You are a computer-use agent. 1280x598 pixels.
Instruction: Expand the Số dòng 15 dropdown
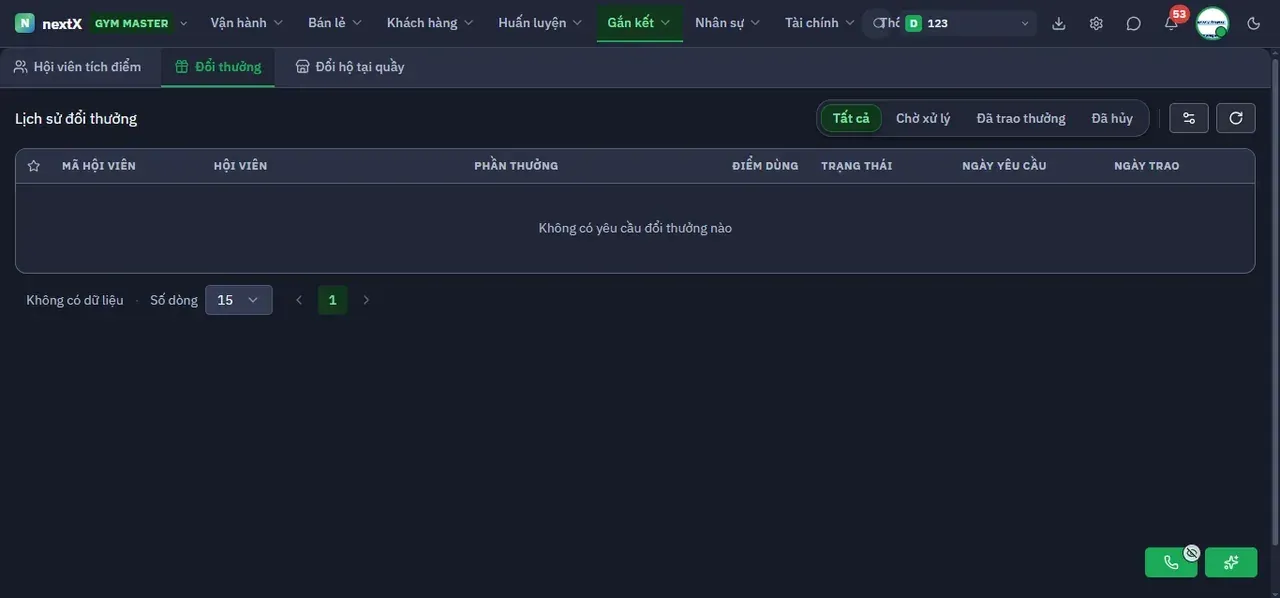click(x=239, y=300)
